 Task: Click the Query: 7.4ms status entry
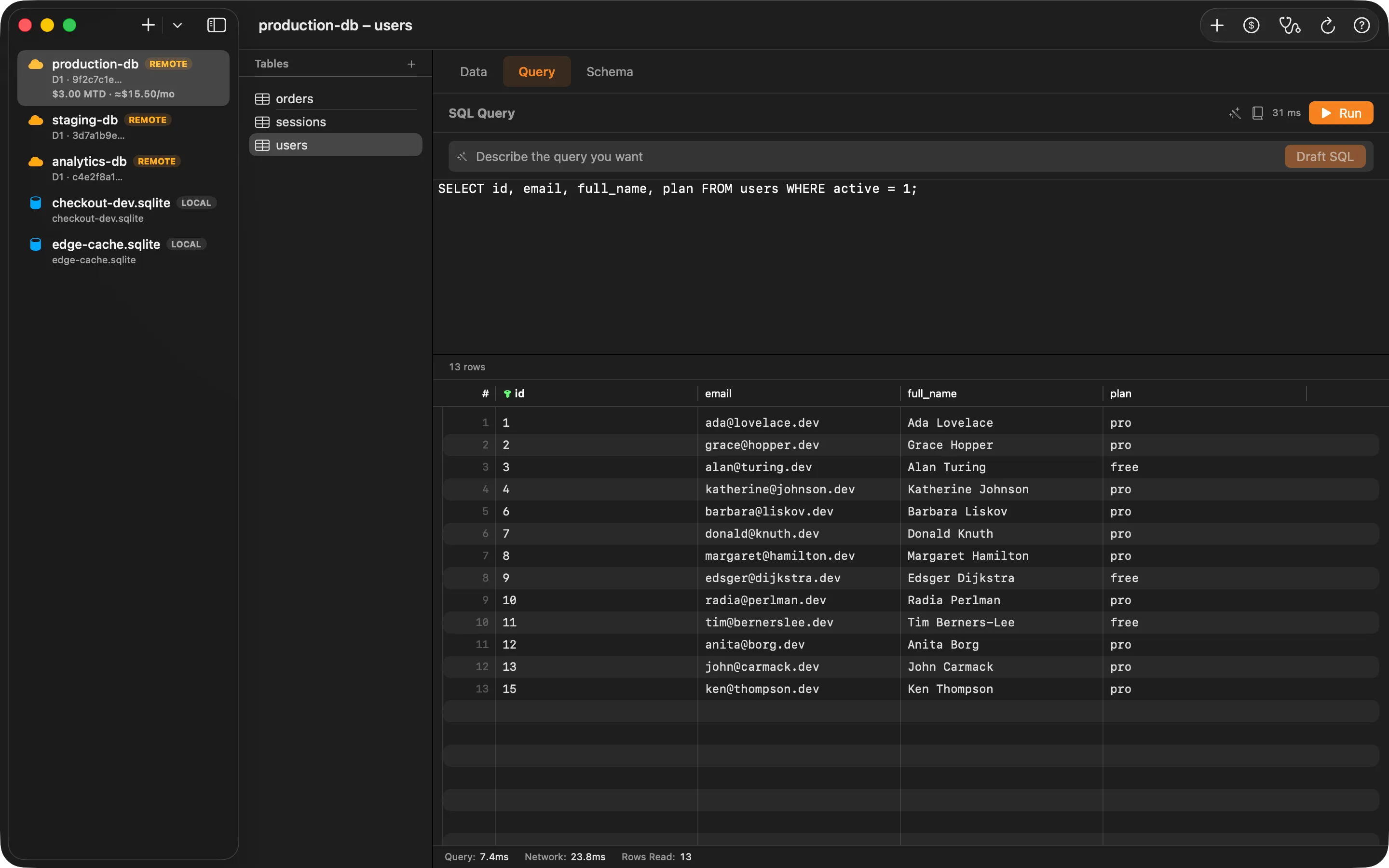point(477,856)
